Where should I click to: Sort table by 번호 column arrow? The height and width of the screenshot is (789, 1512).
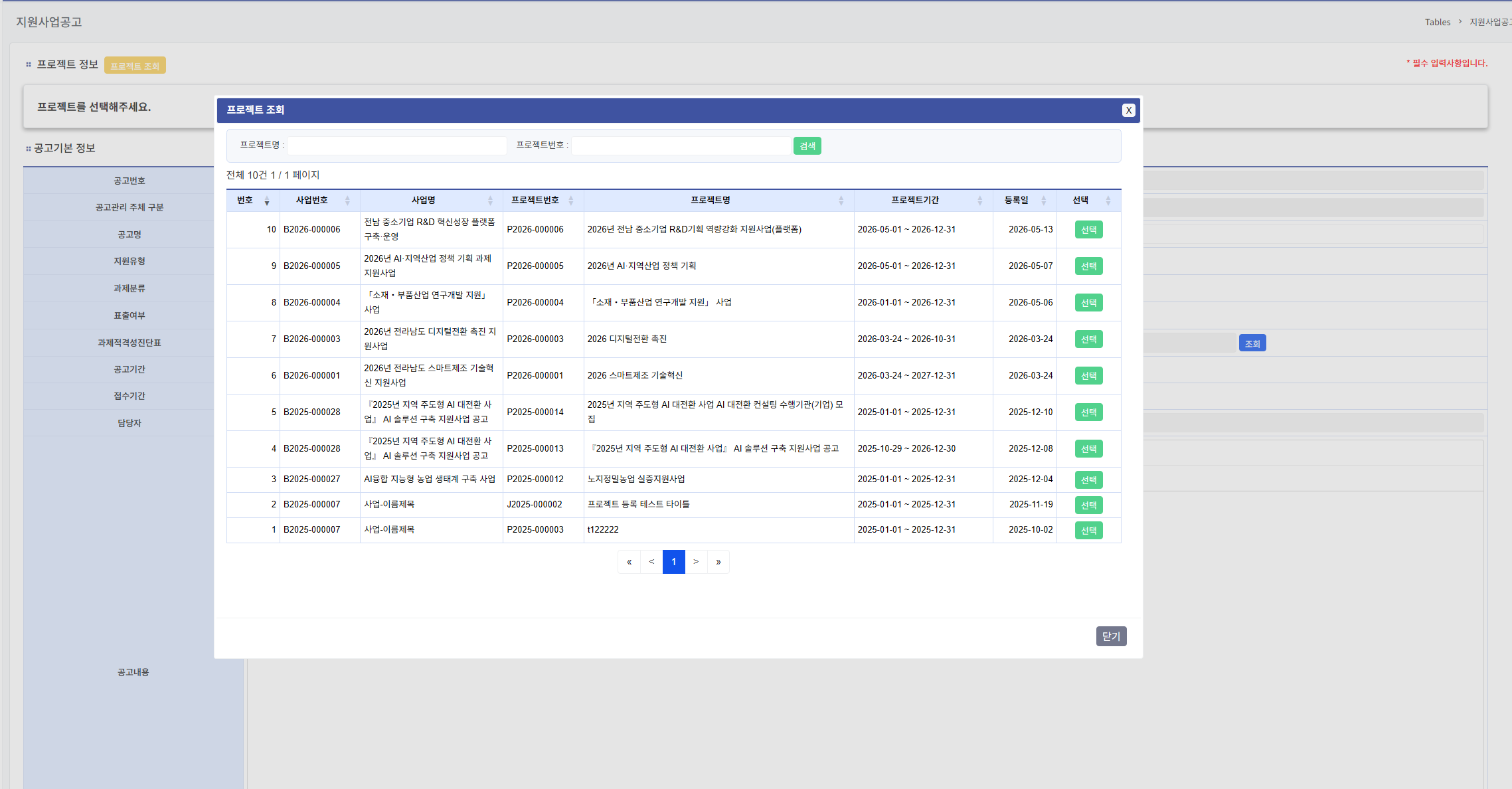[x=267, y=201]
